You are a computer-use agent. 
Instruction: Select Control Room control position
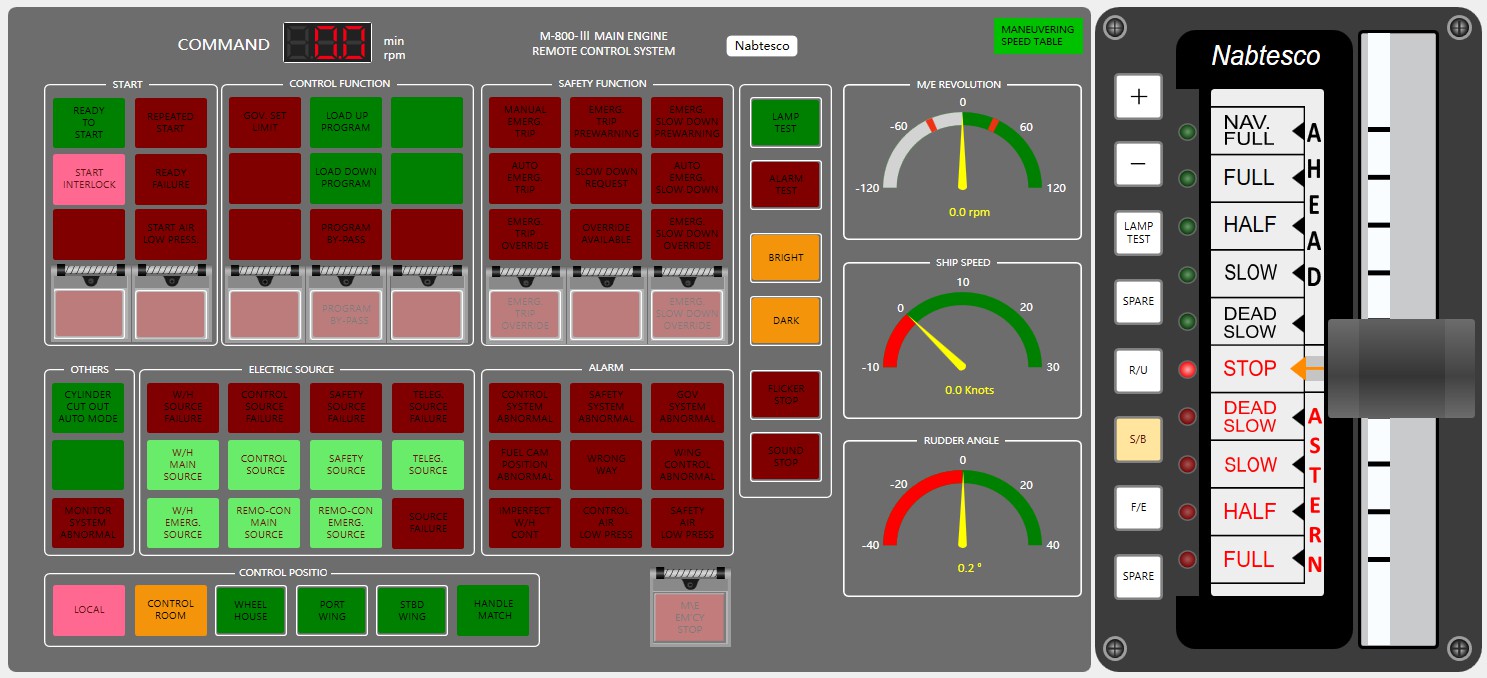(171, 610)
